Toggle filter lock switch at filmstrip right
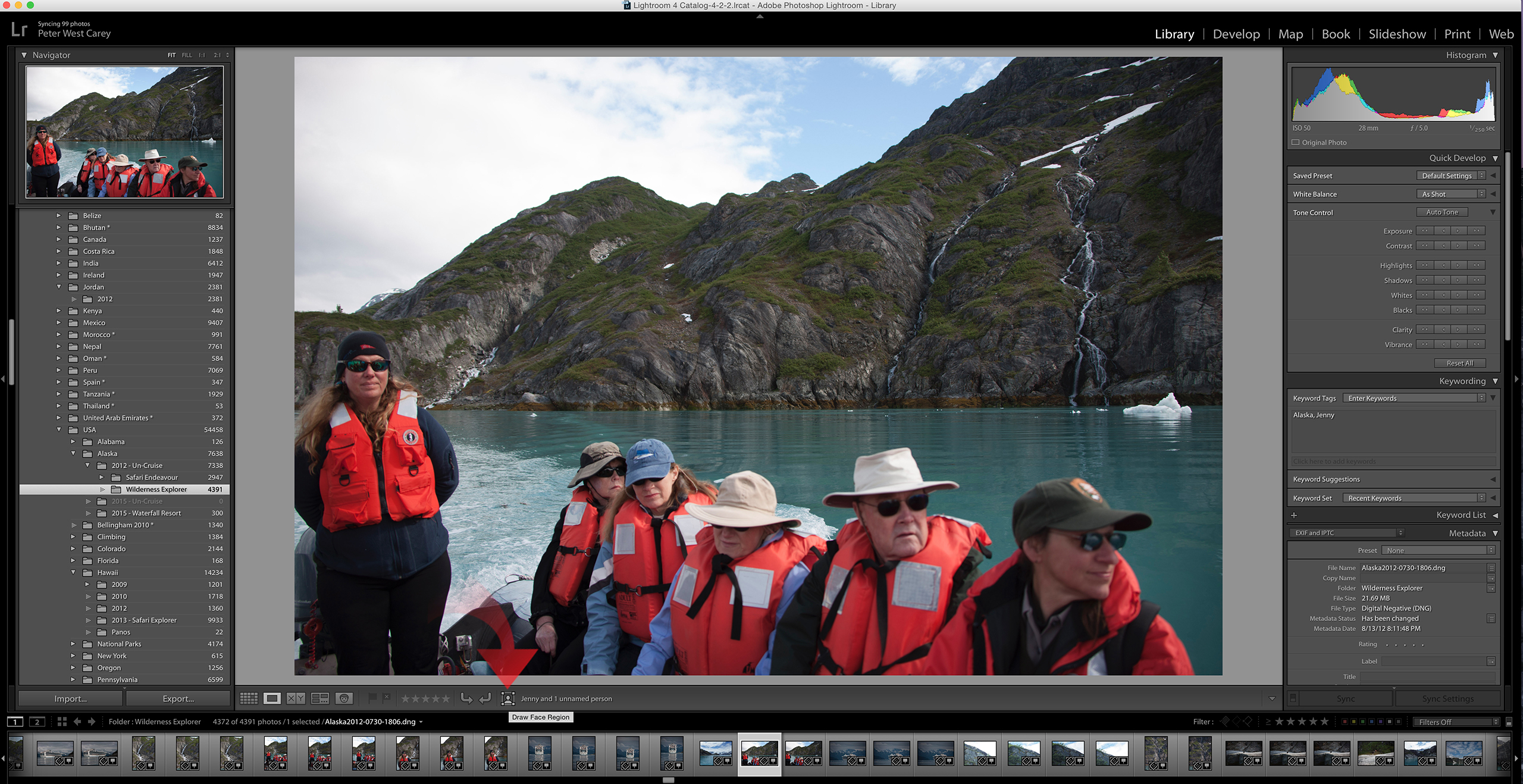The height and width of the screenshot is (784, 1523). (1509, 722)
